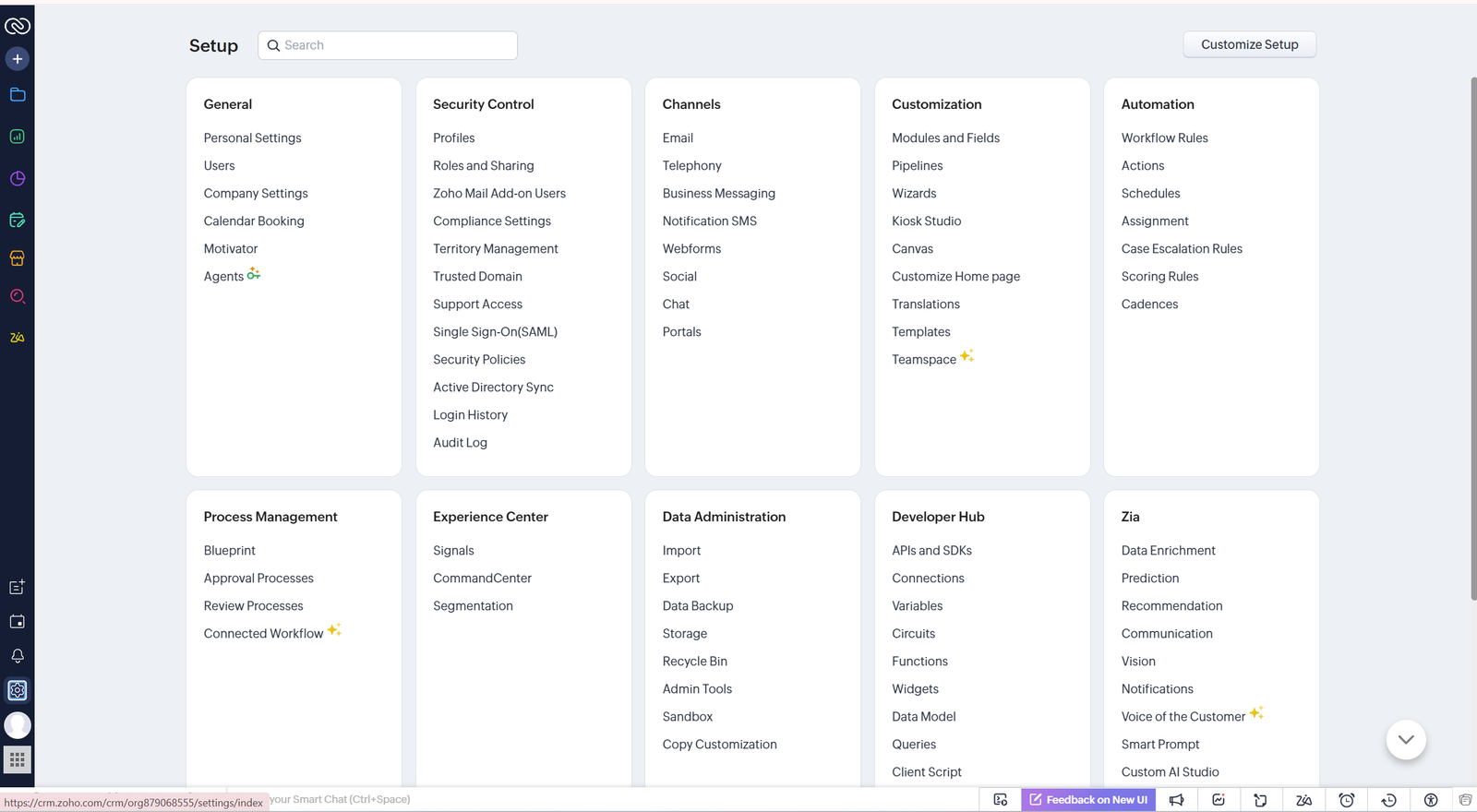
Task: Open Client Script
Action: click(926, 772)
